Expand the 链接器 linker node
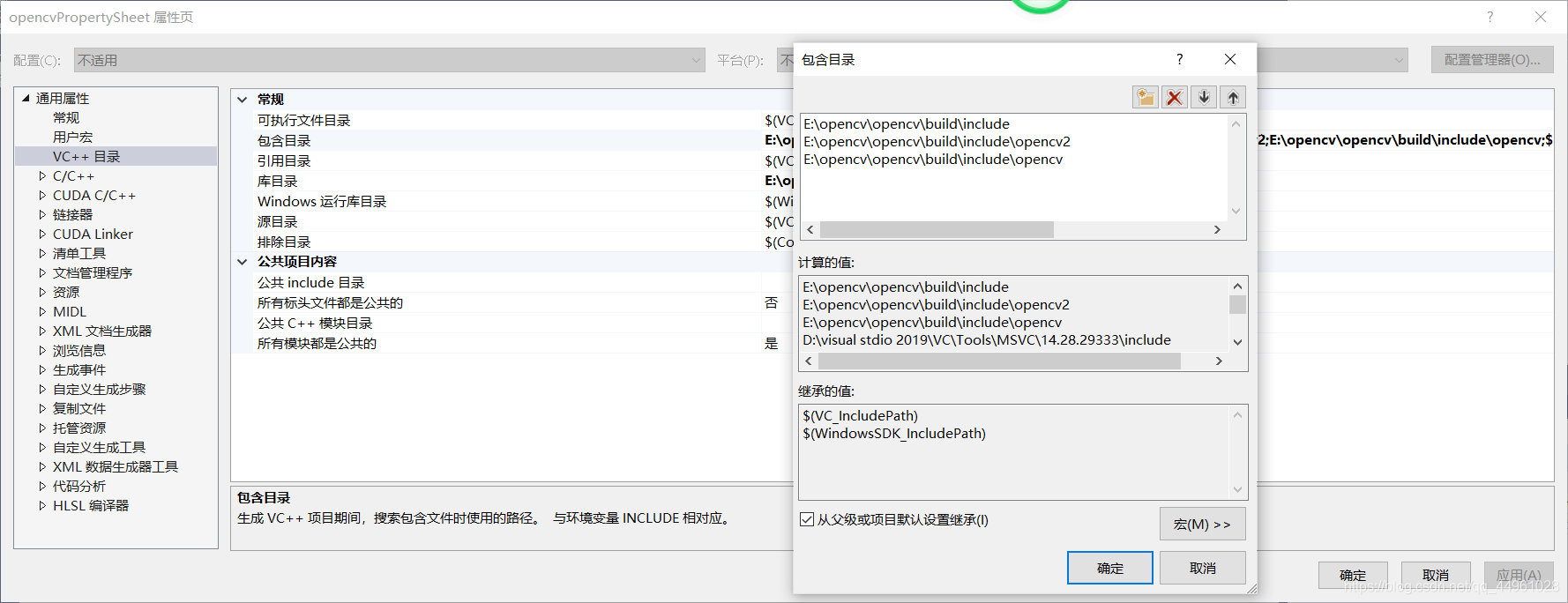 [x=42, y=214]
